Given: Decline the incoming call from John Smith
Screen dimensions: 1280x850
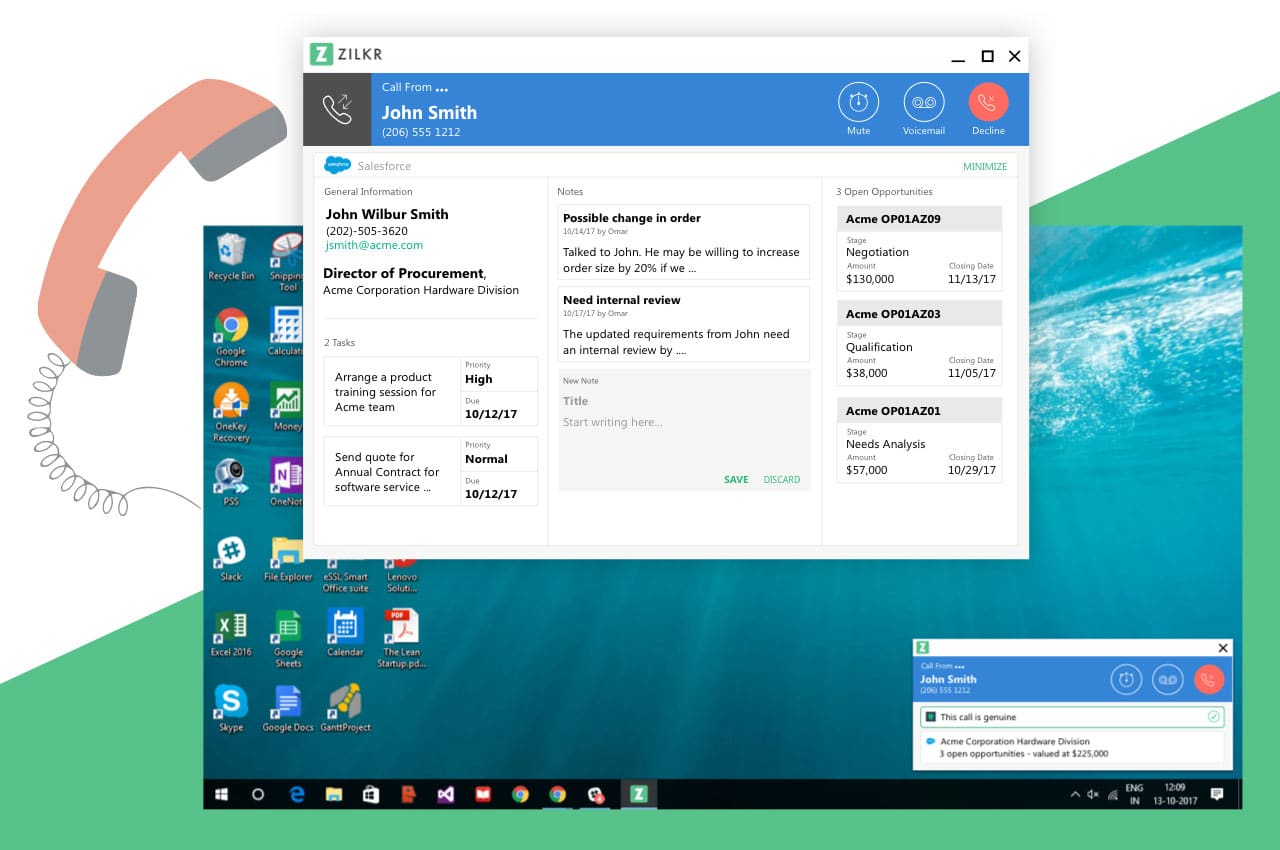Looking at the screenshot, I should [988, 103].
